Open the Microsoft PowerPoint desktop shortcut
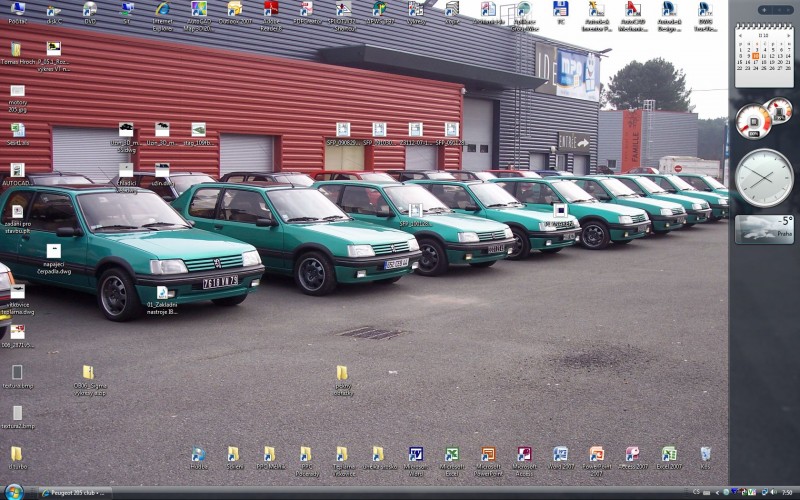The width and height of the screenshot is (800, 500). 487,455
